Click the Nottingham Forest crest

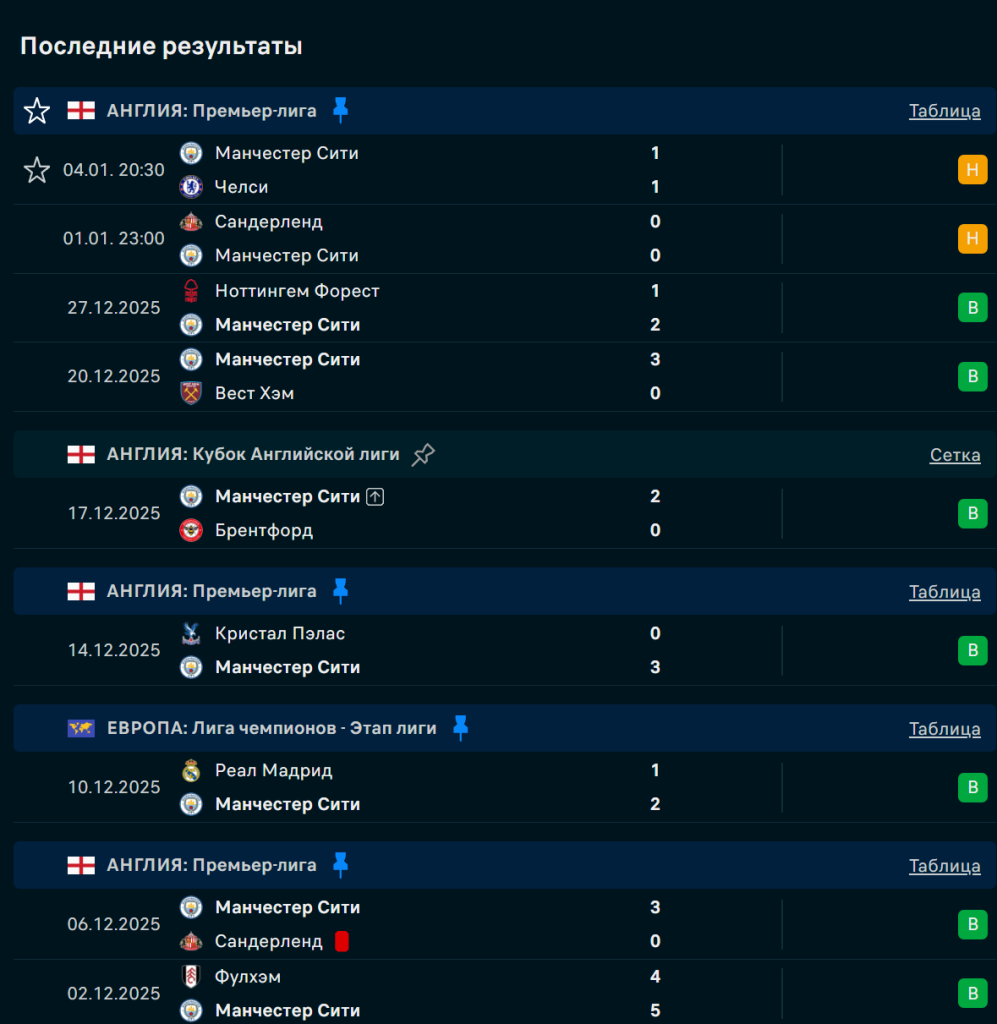pos(191,291)
